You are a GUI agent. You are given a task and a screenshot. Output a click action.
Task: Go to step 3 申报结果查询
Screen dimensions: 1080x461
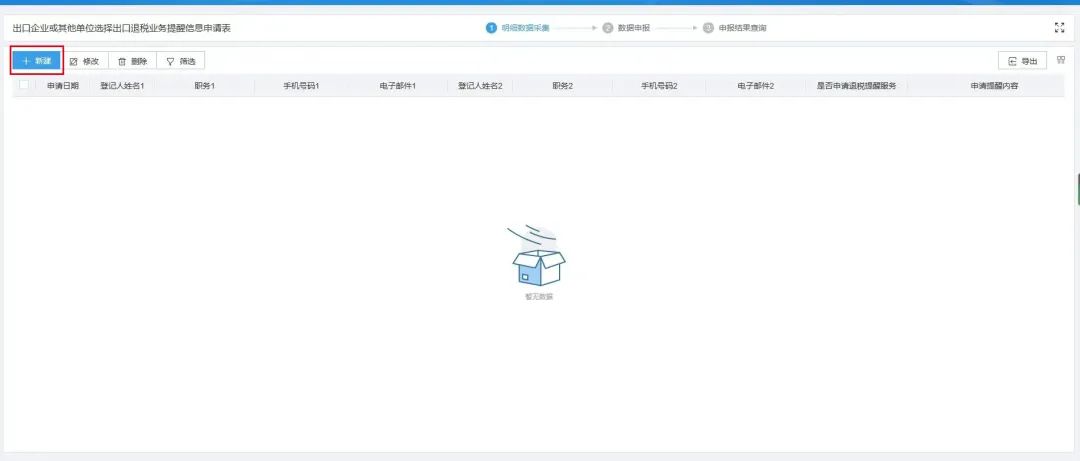[x=735, y=28]
